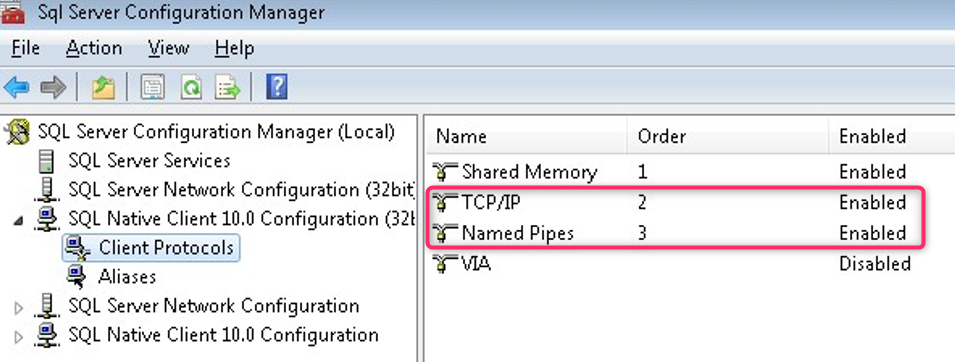Viewport: 955px width, 362px height.
Task: Click the Export List toolbar icon
Action: coord(228,88)
